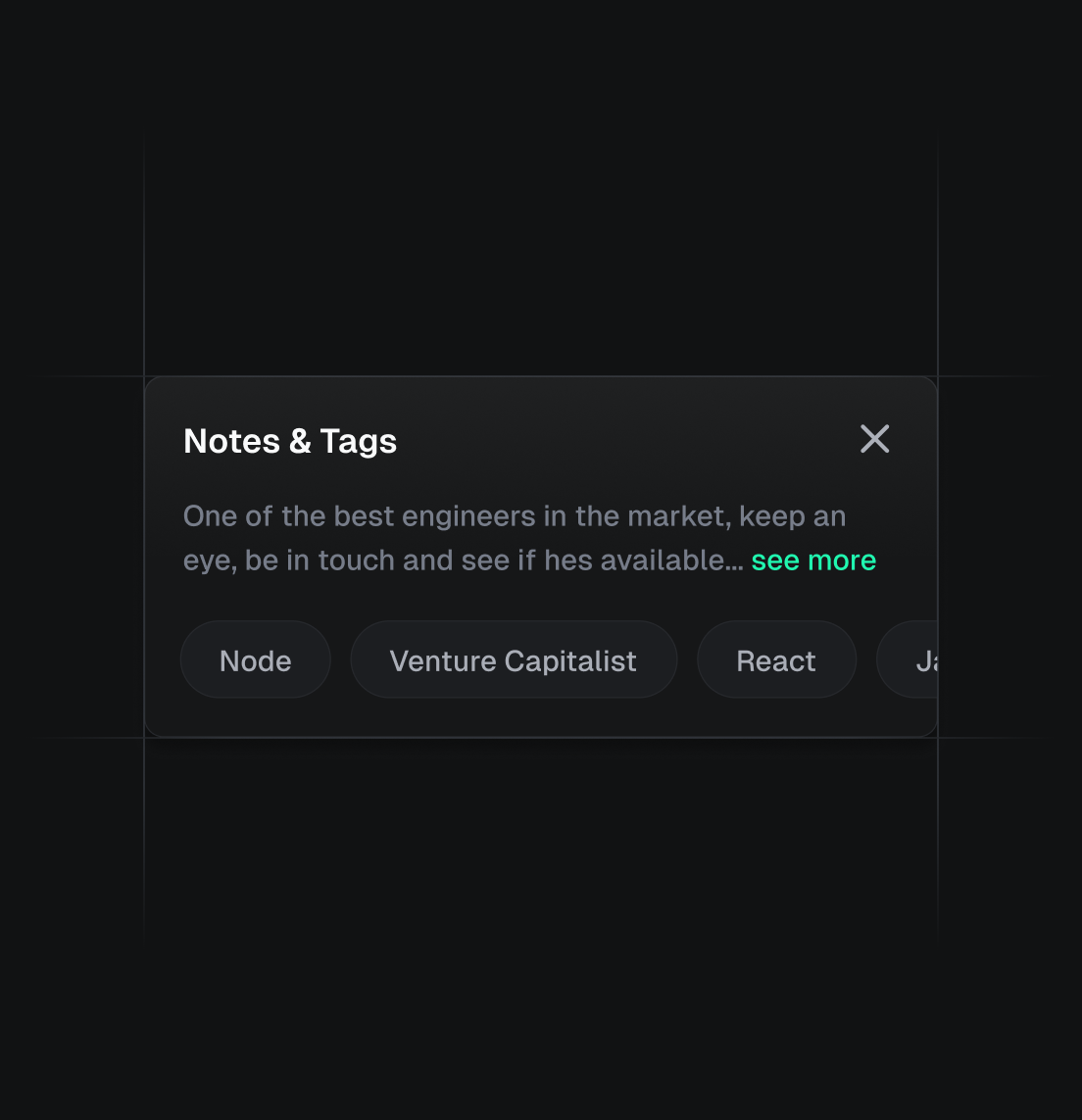Activate the React tag pill

tap(776, 659)
